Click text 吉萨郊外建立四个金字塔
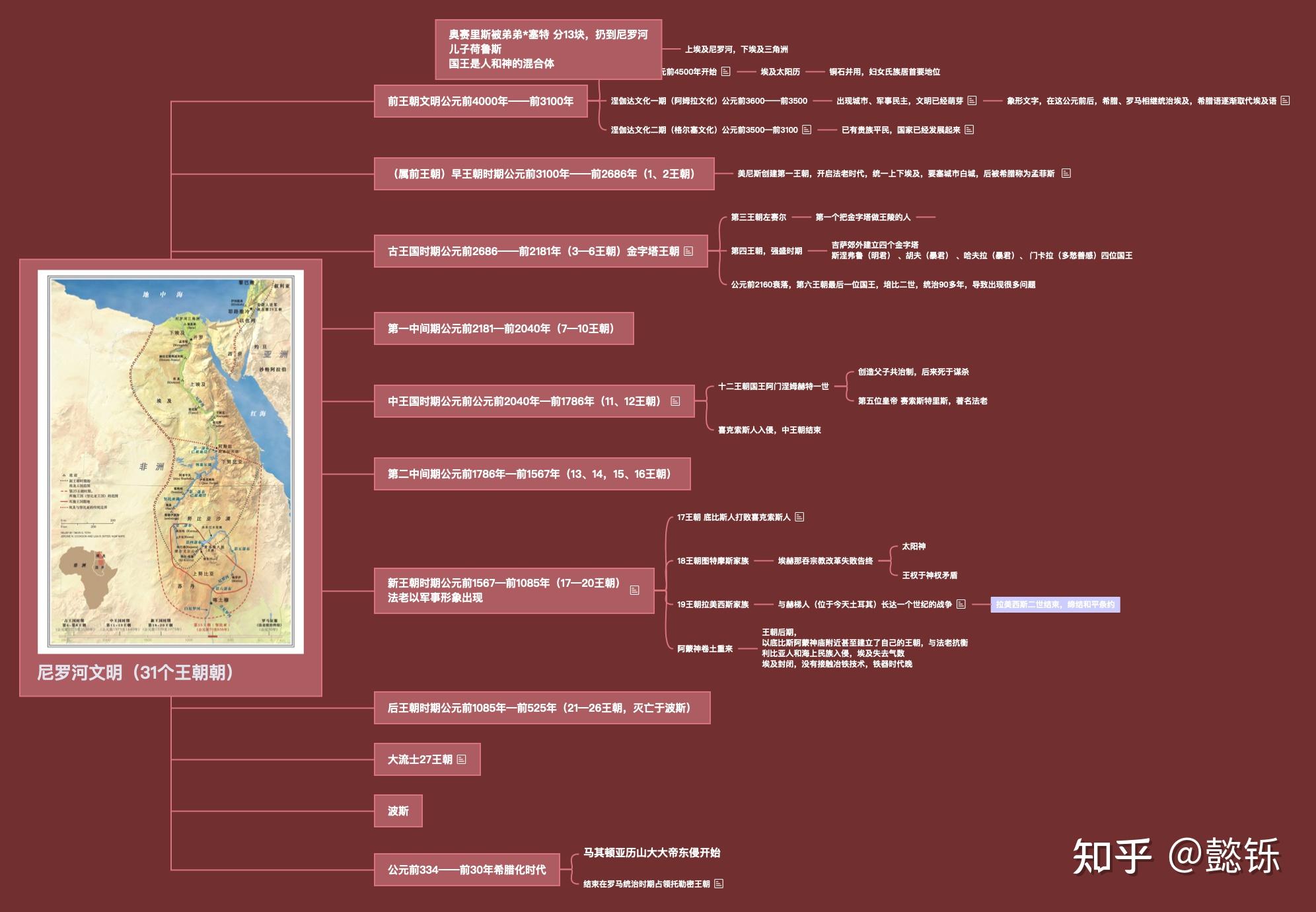1316x912 pixels. coord(875,245)
